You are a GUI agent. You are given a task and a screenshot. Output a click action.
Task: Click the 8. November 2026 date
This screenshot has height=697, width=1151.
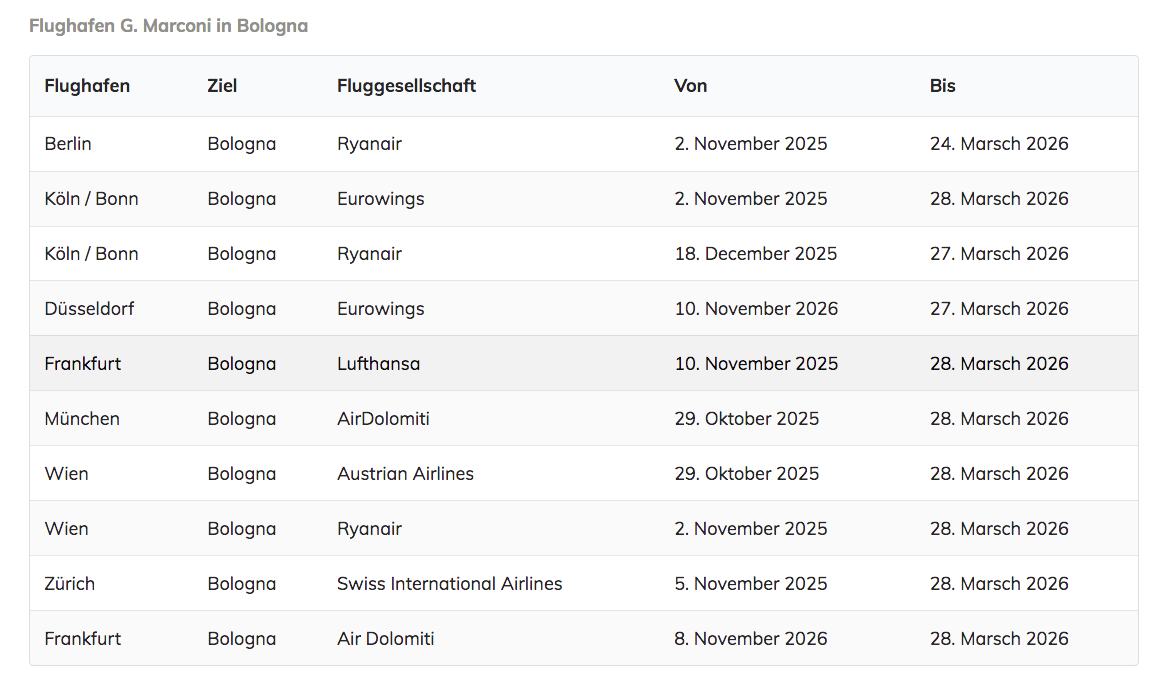coord(750,639)
